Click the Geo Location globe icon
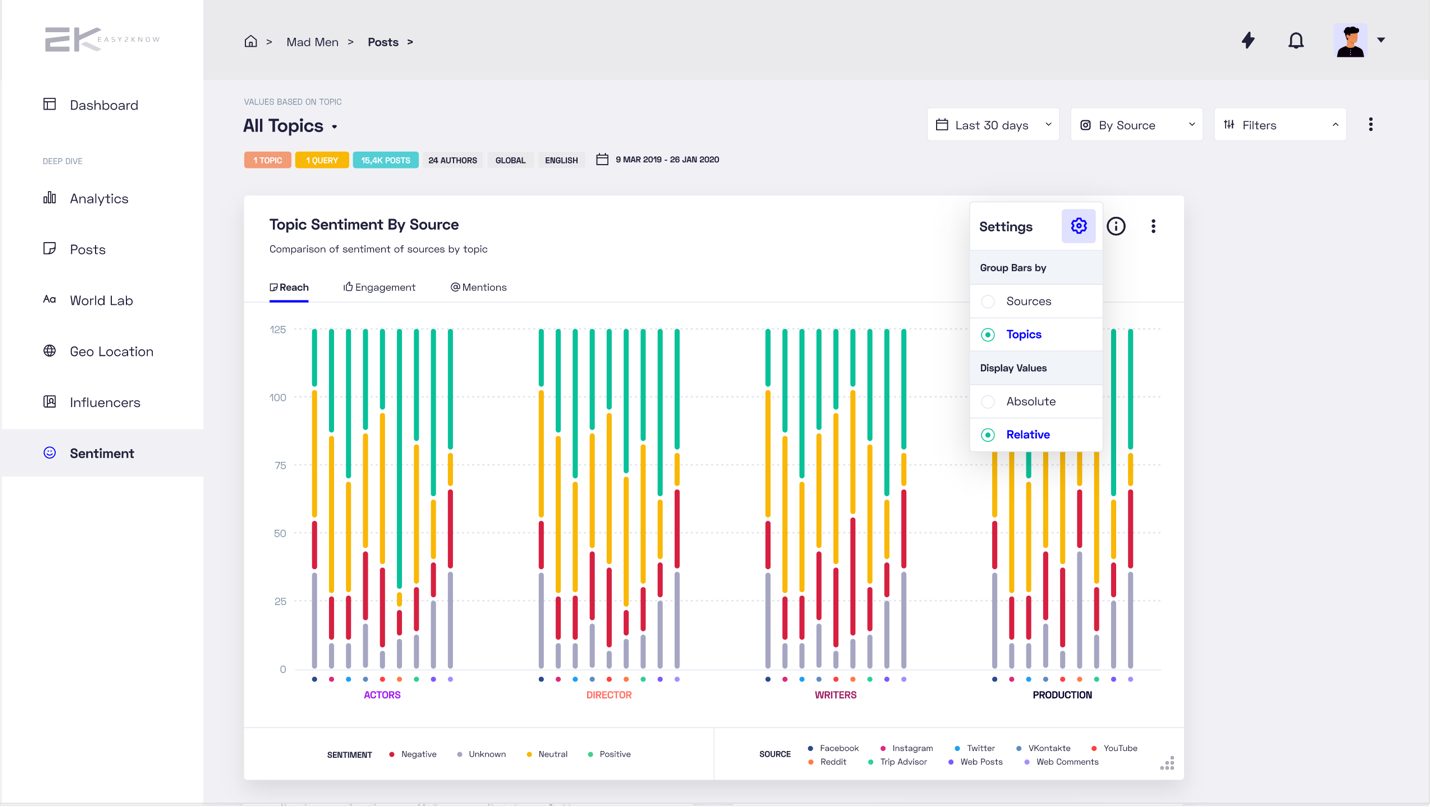 click(x=49, y=351)
